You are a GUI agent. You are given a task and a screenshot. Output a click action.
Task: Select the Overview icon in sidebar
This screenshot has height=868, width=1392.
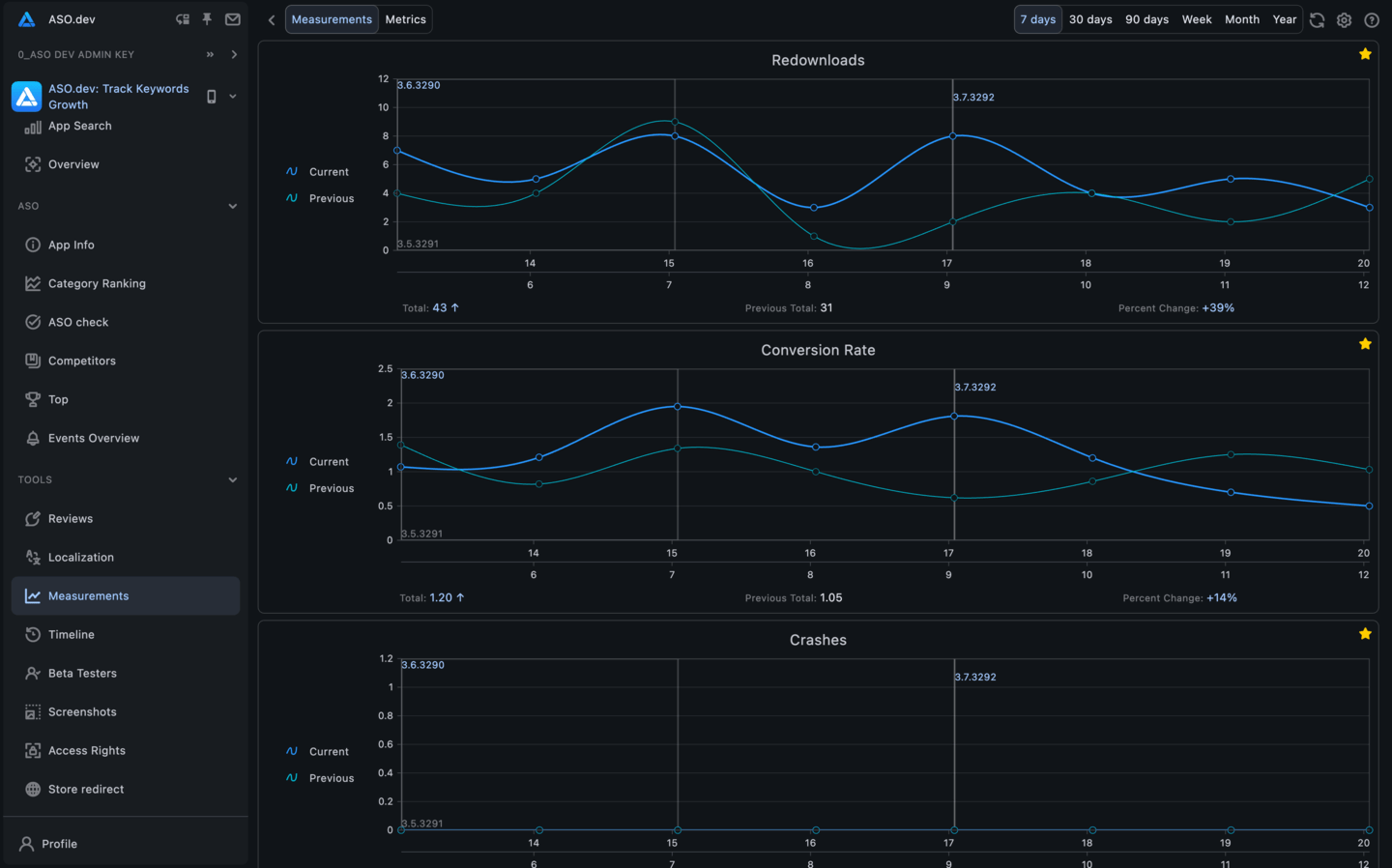pos(72,164)
